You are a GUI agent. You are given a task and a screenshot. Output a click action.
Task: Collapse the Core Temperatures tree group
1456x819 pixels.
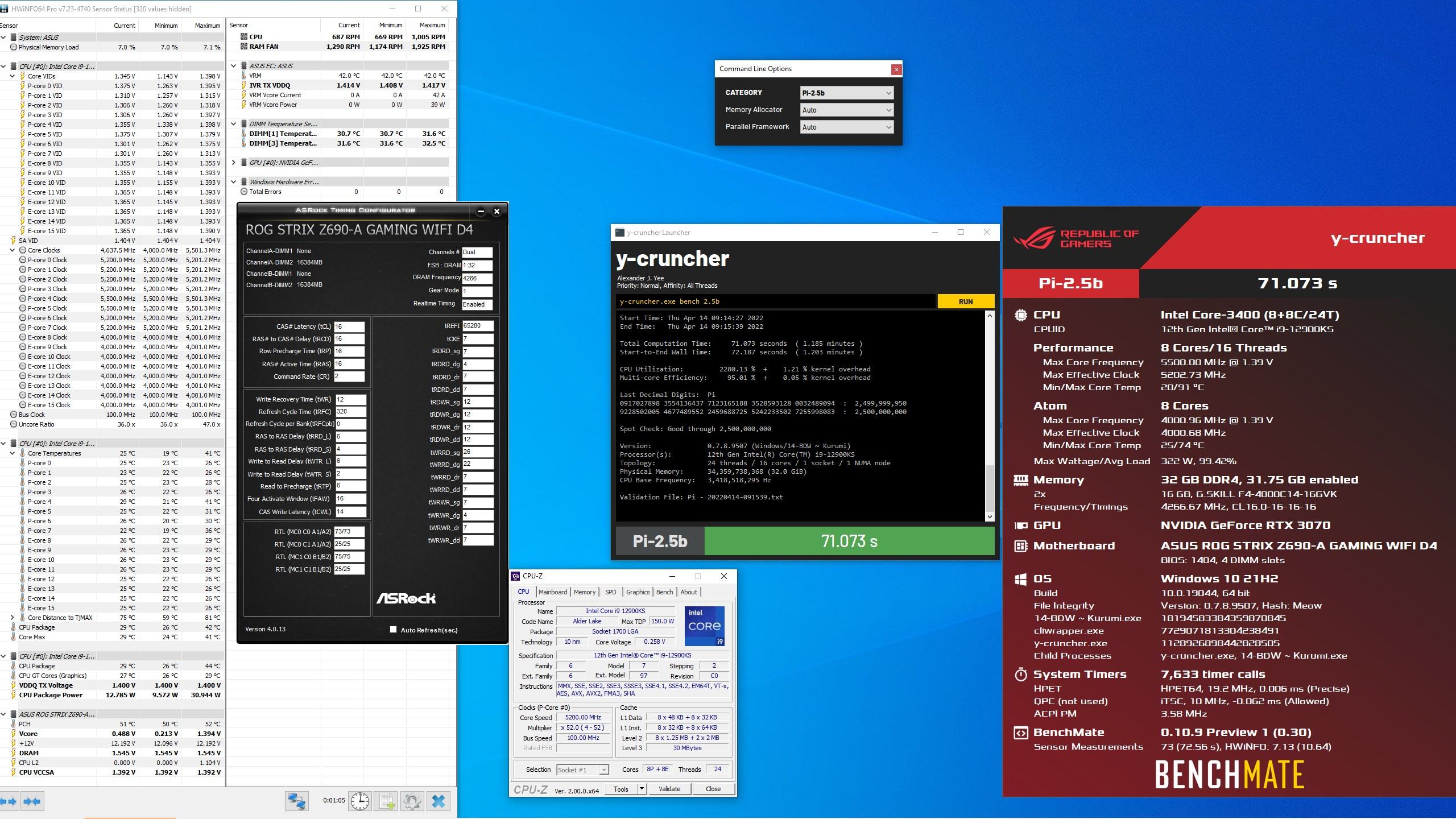click(x=13, y=453)
